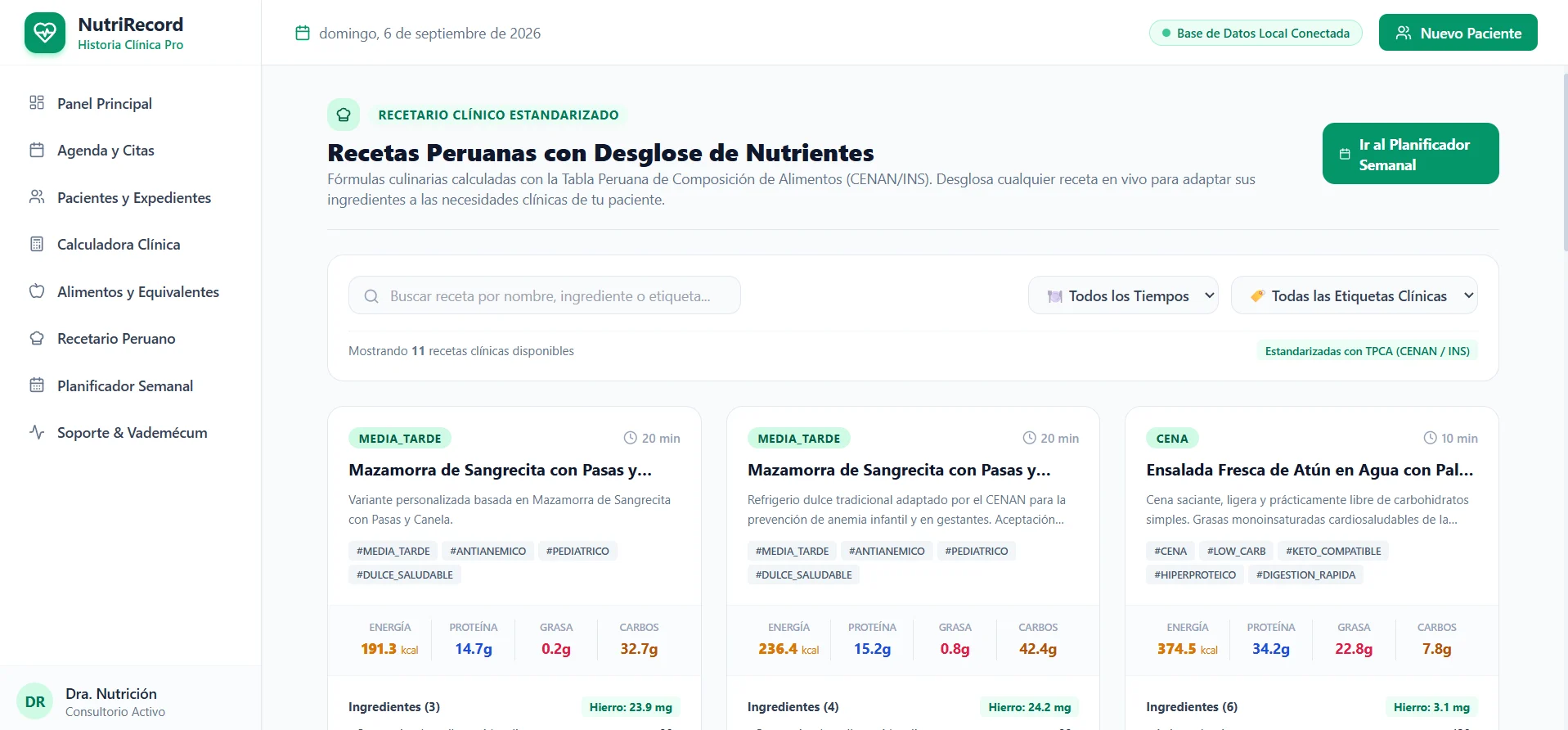Click the chef hat icon above recipes title
Screen dimensions: 1568x730
click(x=344, y=115)
